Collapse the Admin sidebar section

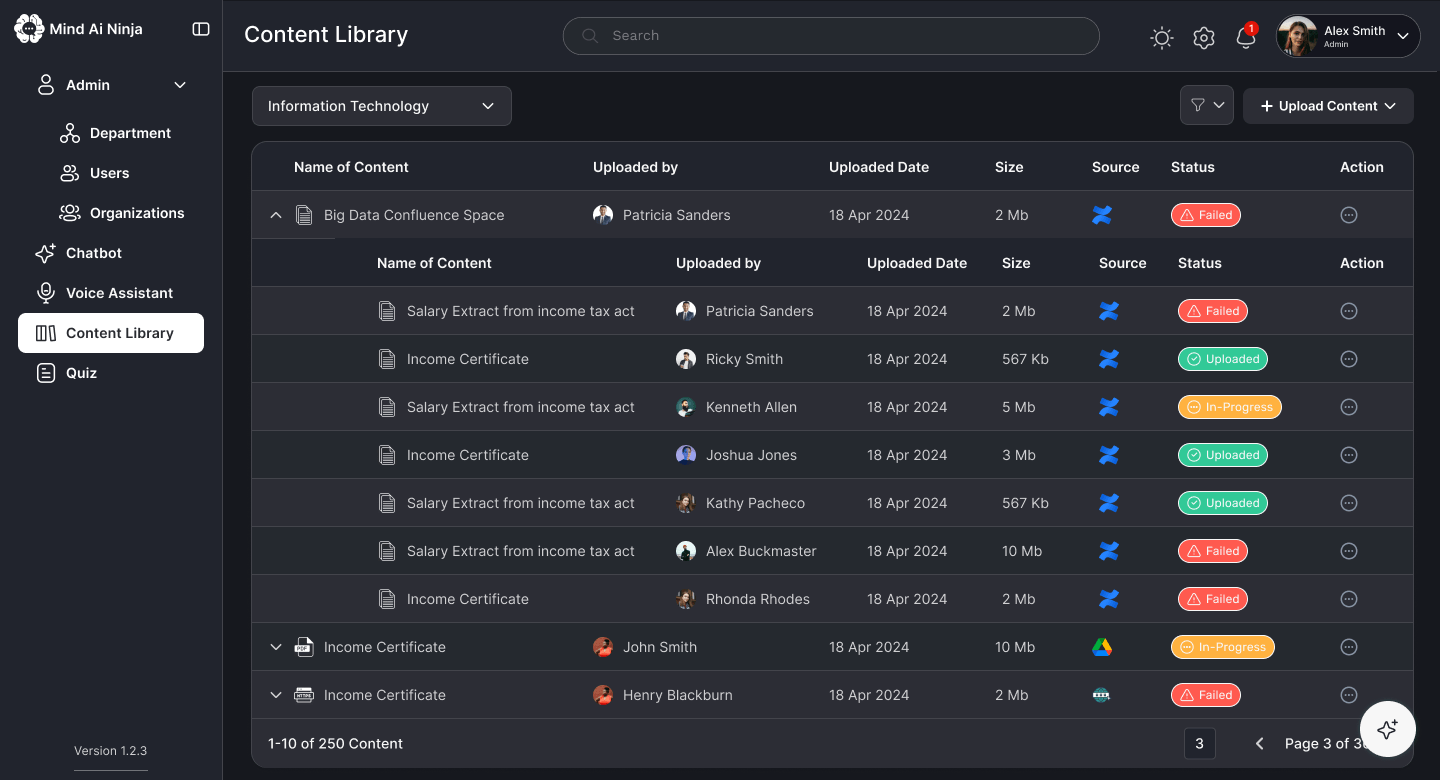pyautogui.click(x=180, y=85)
